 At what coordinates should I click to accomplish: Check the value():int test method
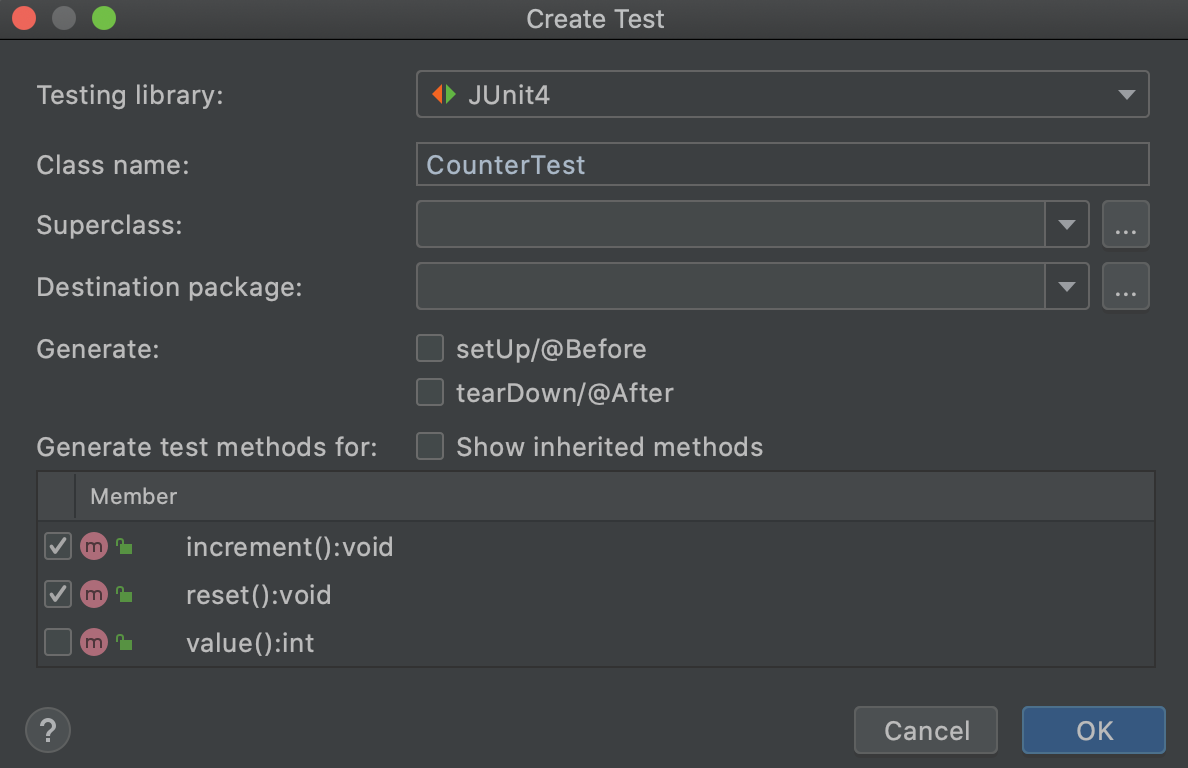[57, 642]
